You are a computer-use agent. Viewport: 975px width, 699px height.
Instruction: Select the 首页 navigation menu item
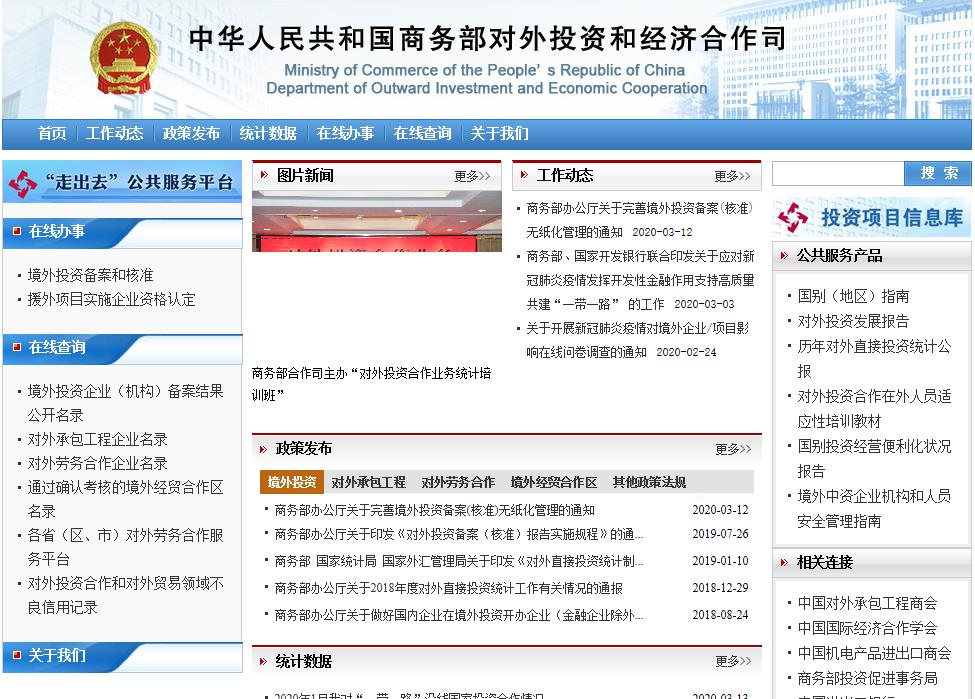(52, 133)
